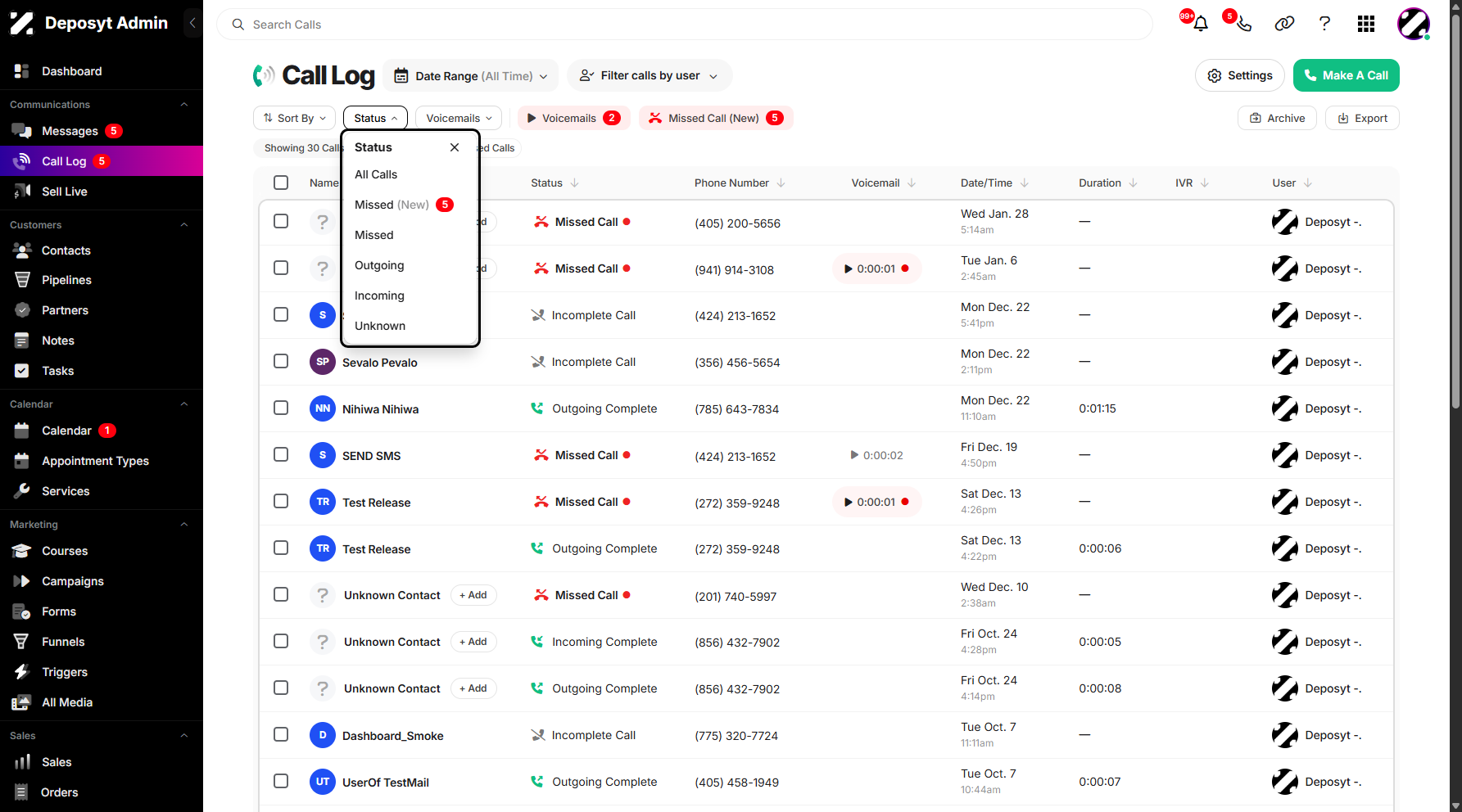The width and height of the screenshot is (1462, 812).
Task: Filter by Missed Call (New) chip
Action: click(x=716, y=118)
